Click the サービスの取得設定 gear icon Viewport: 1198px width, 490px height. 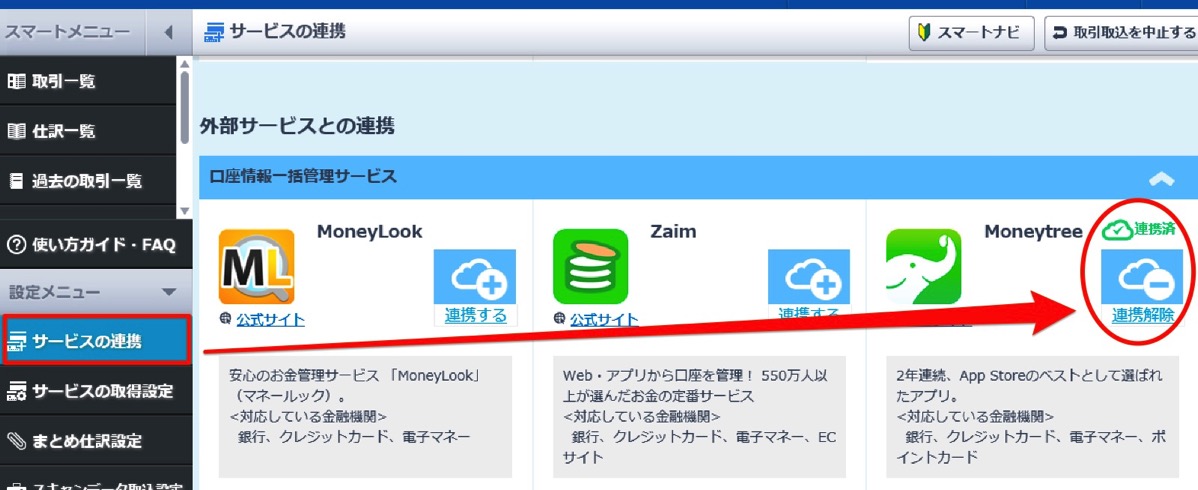tap(16, 391)
